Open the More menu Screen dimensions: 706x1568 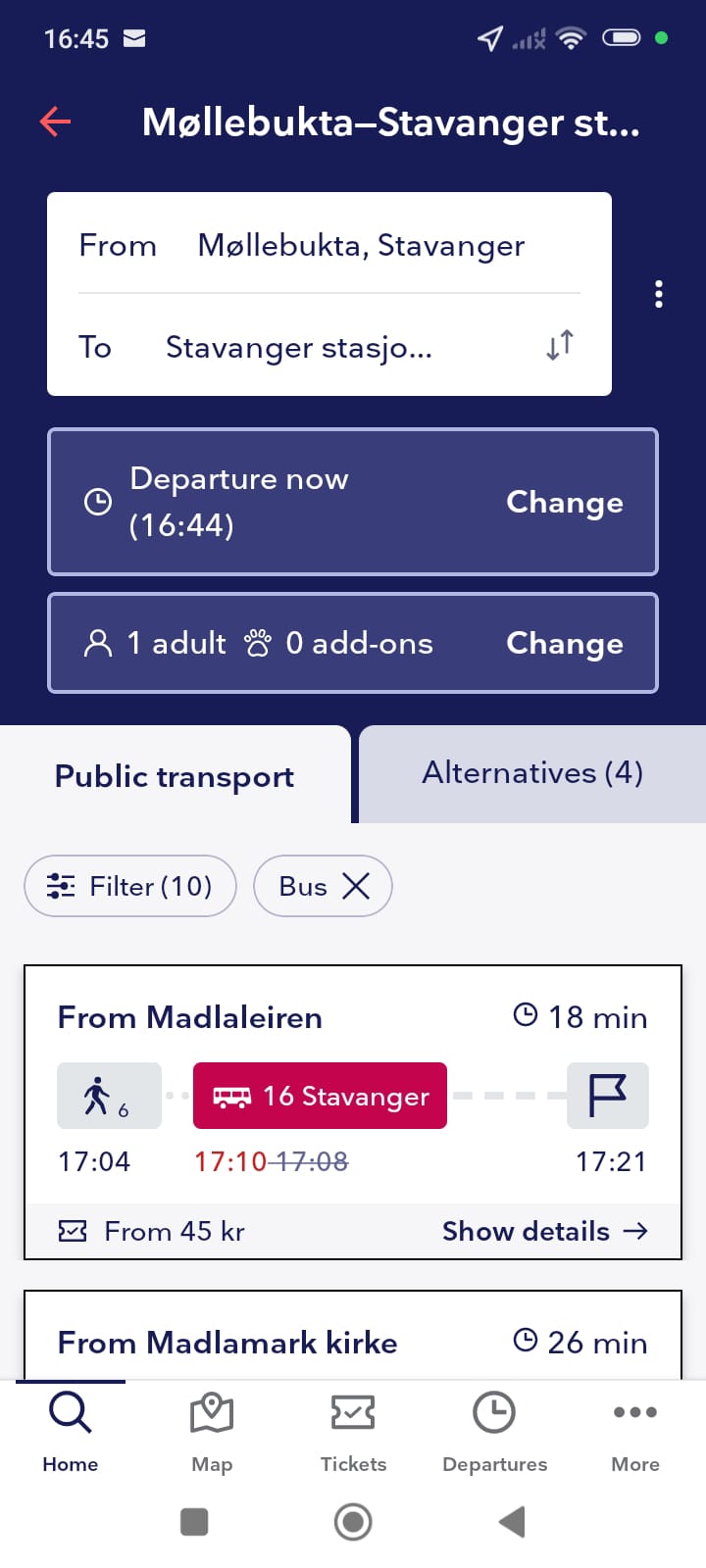(635, 1431)
